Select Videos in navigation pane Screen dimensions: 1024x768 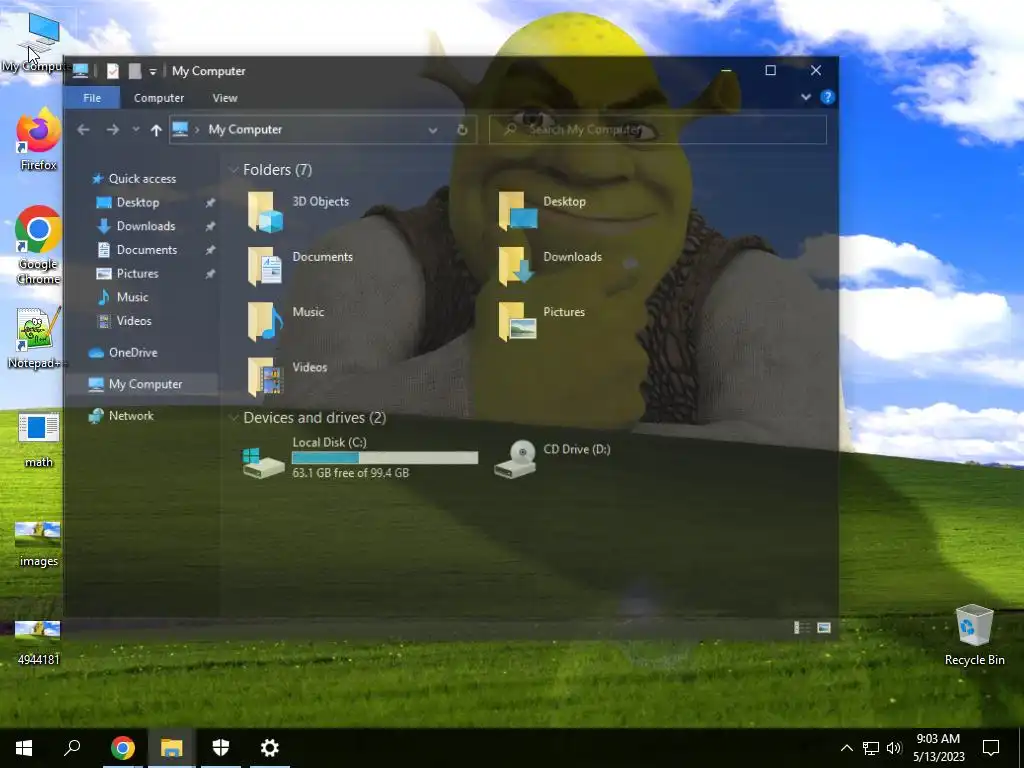pyautogui.click(x=134, y=321)
